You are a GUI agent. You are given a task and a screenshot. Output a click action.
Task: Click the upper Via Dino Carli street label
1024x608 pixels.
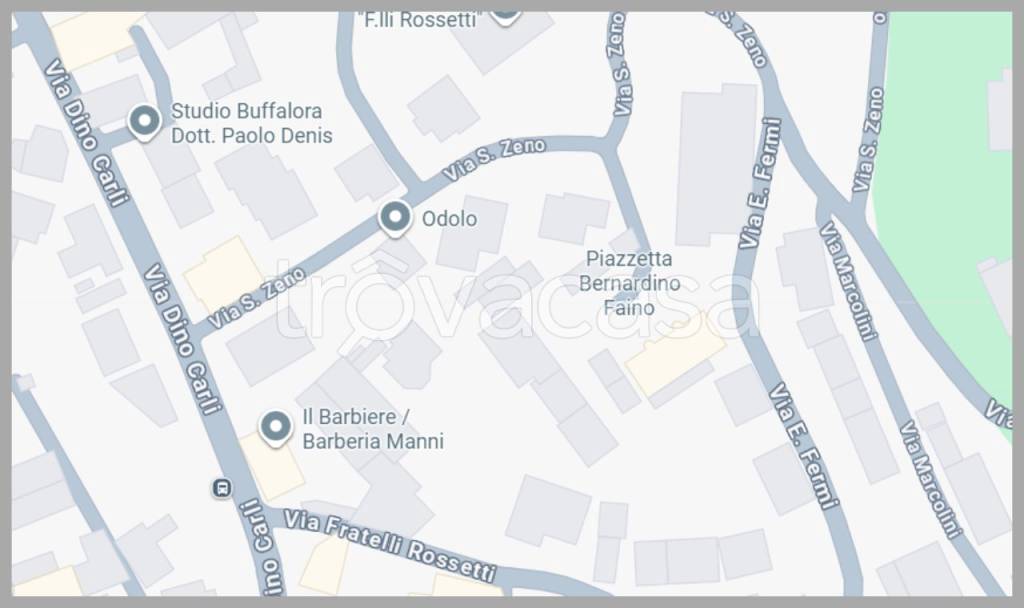pyautogui.click(x=87, y=133)
